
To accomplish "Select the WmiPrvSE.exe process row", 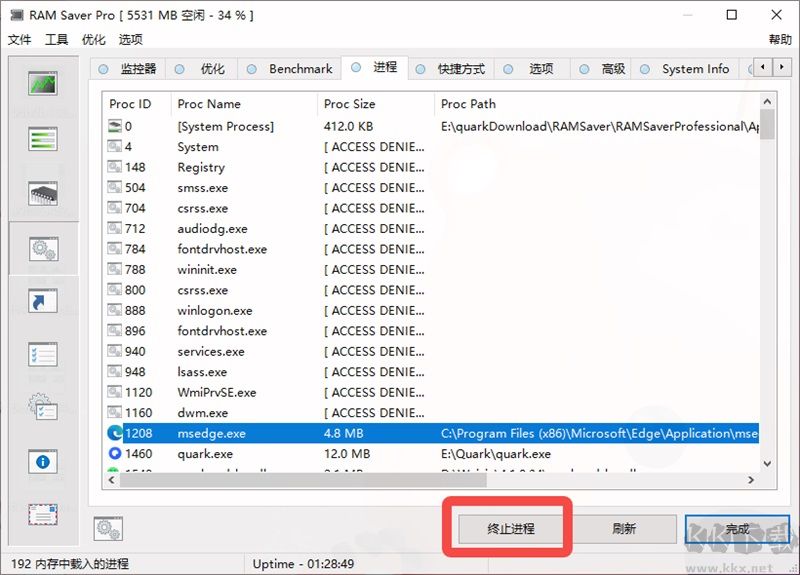I will click(x=431, y=392).
